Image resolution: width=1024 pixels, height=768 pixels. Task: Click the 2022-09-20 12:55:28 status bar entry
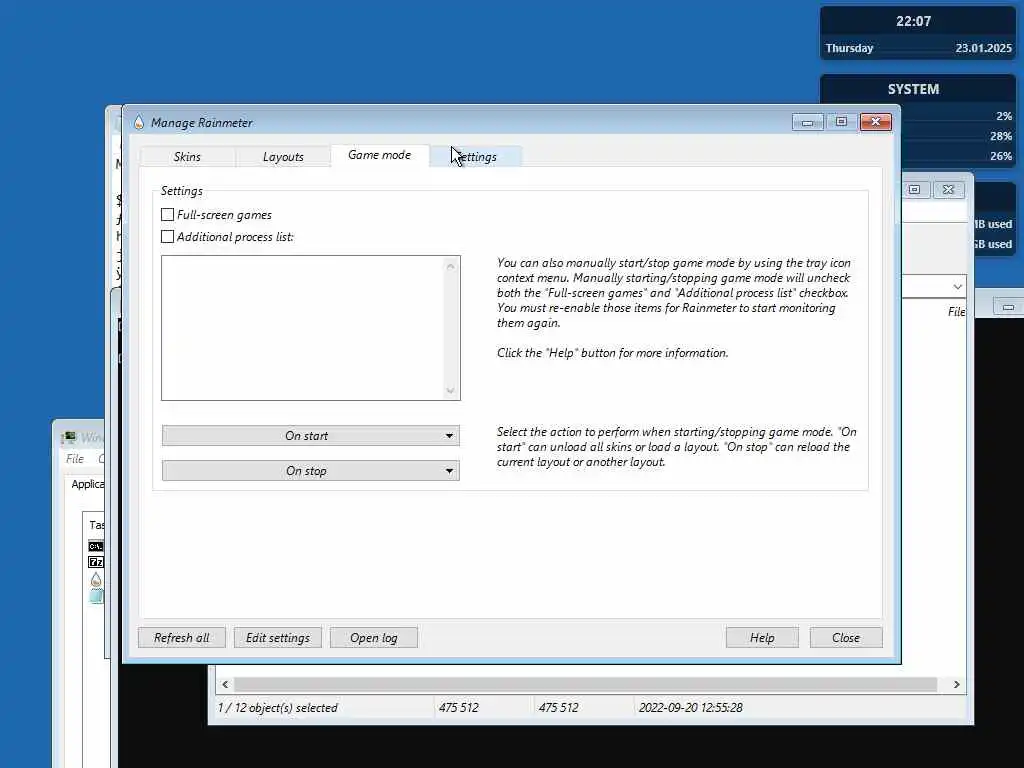(x=690, y=708)
